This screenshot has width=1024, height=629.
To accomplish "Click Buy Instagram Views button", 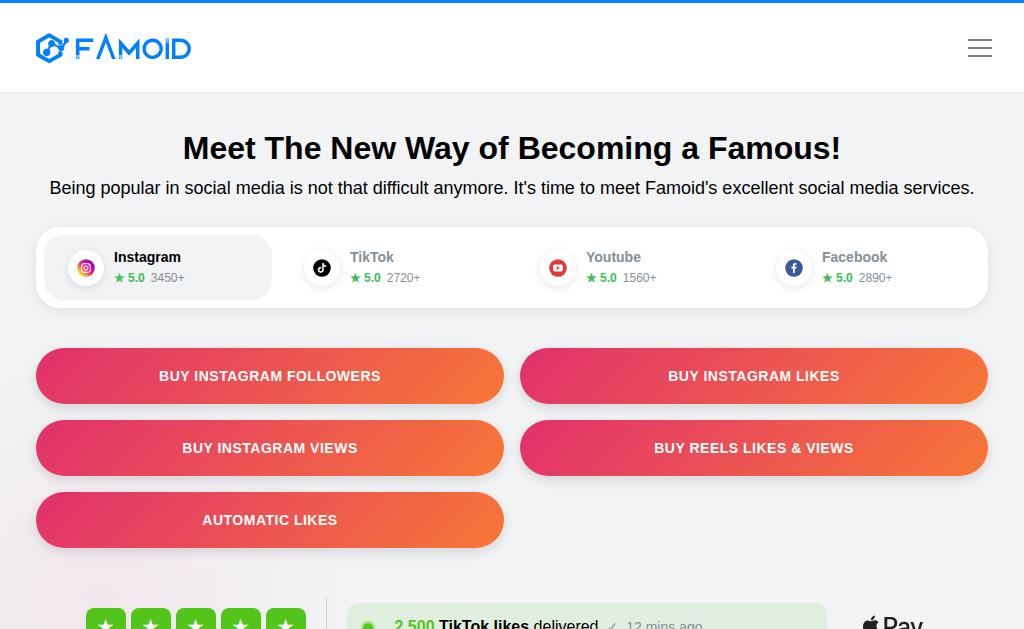I will [x=270, y=448].
